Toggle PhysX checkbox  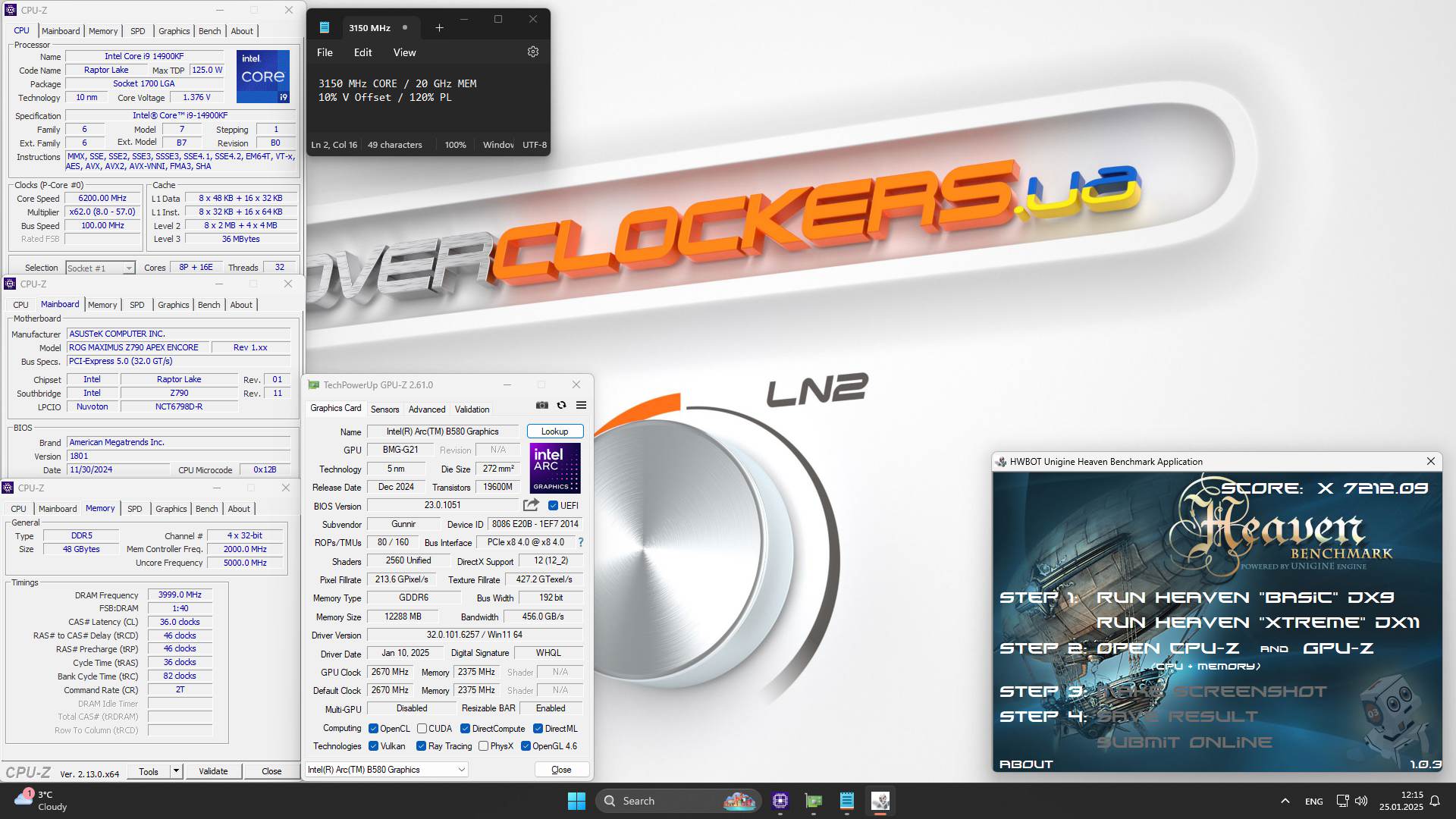tap(483, 746)
